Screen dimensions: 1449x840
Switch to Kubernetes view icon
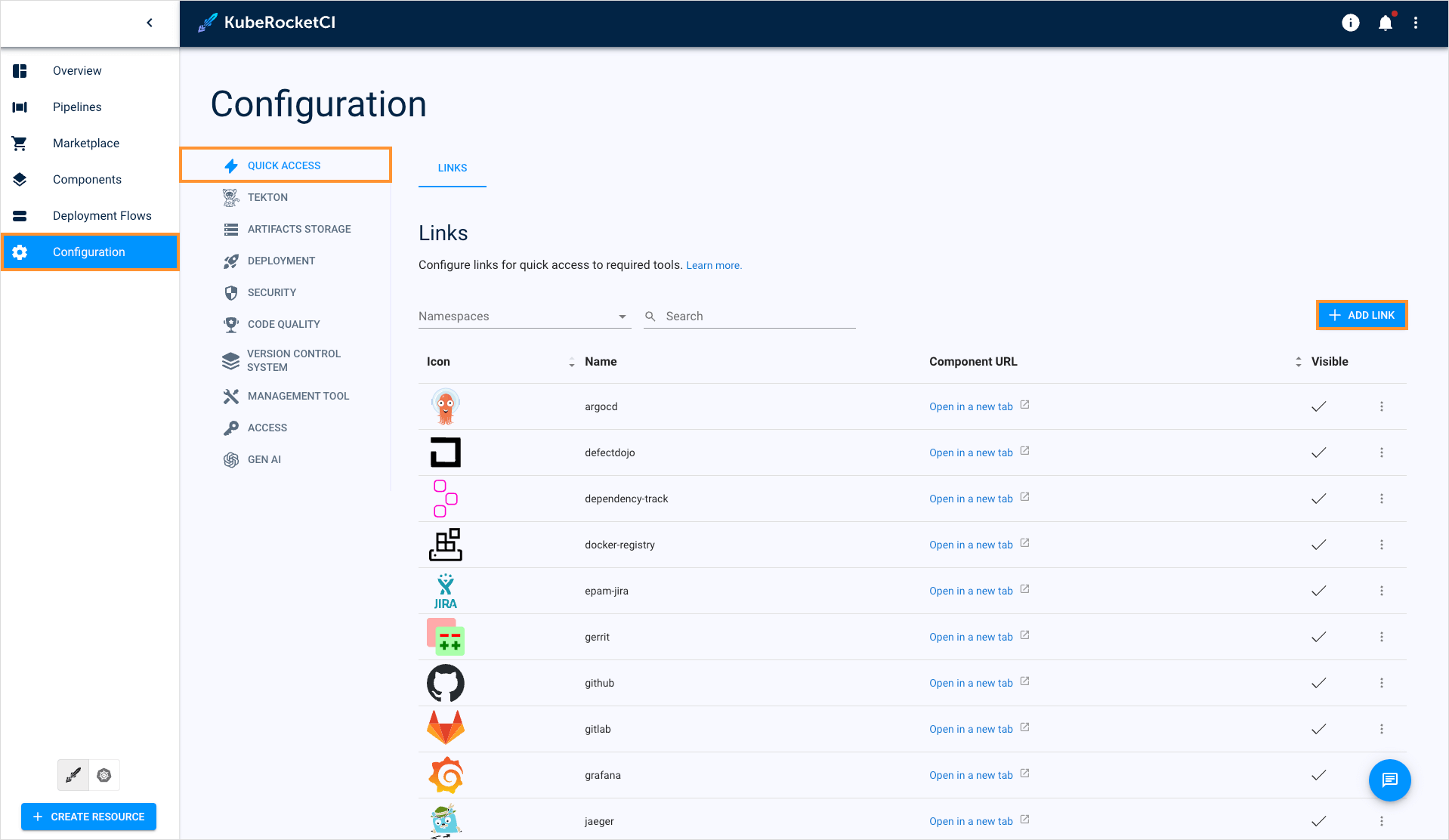tap(104, 775)
